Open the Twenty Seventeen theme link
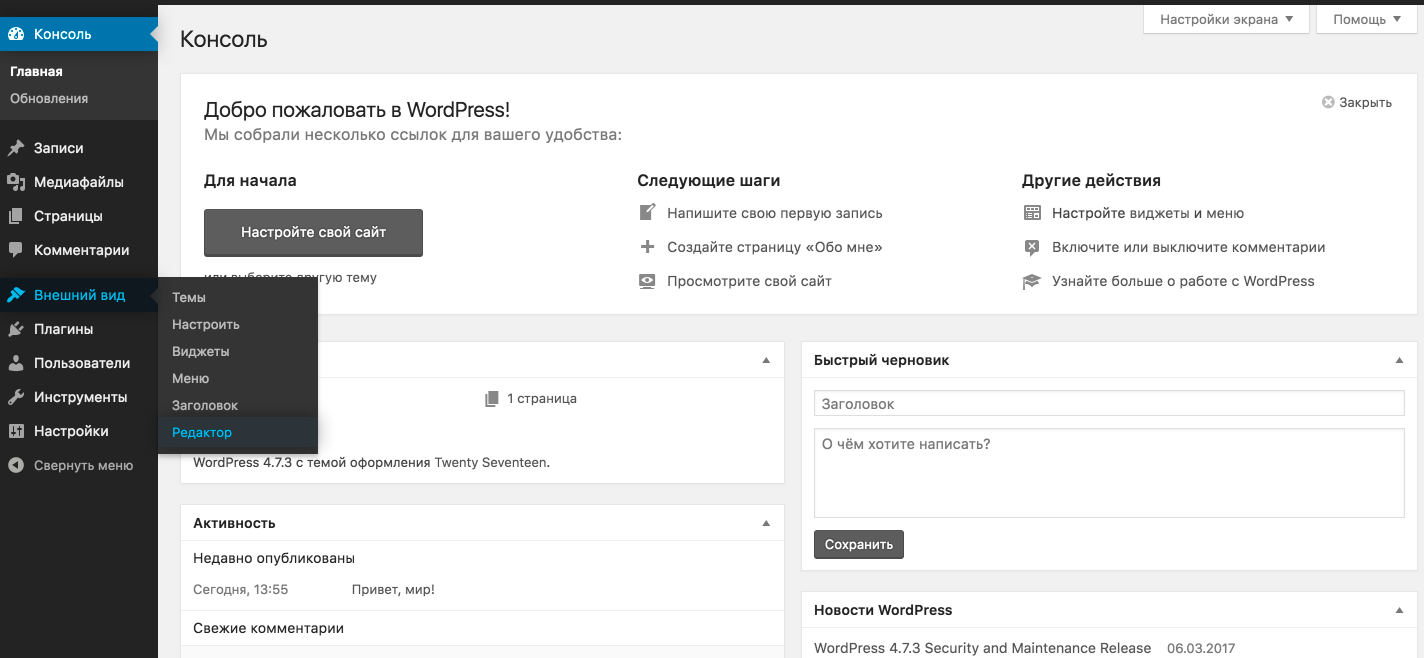Screen dimensions: 1424x658 tap(490, 463)
